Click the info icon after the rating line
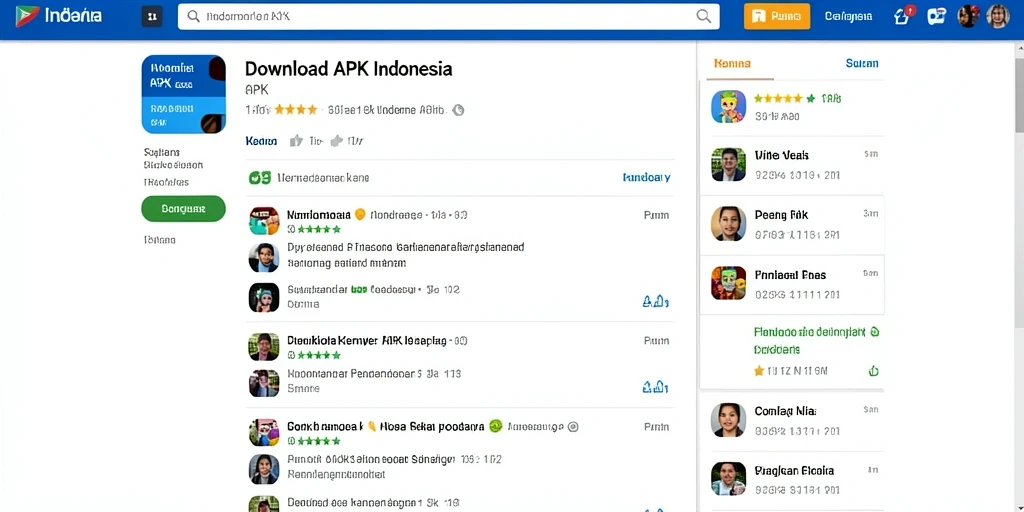This screenshot has width=1024, height=512. (x=458, y=110)
